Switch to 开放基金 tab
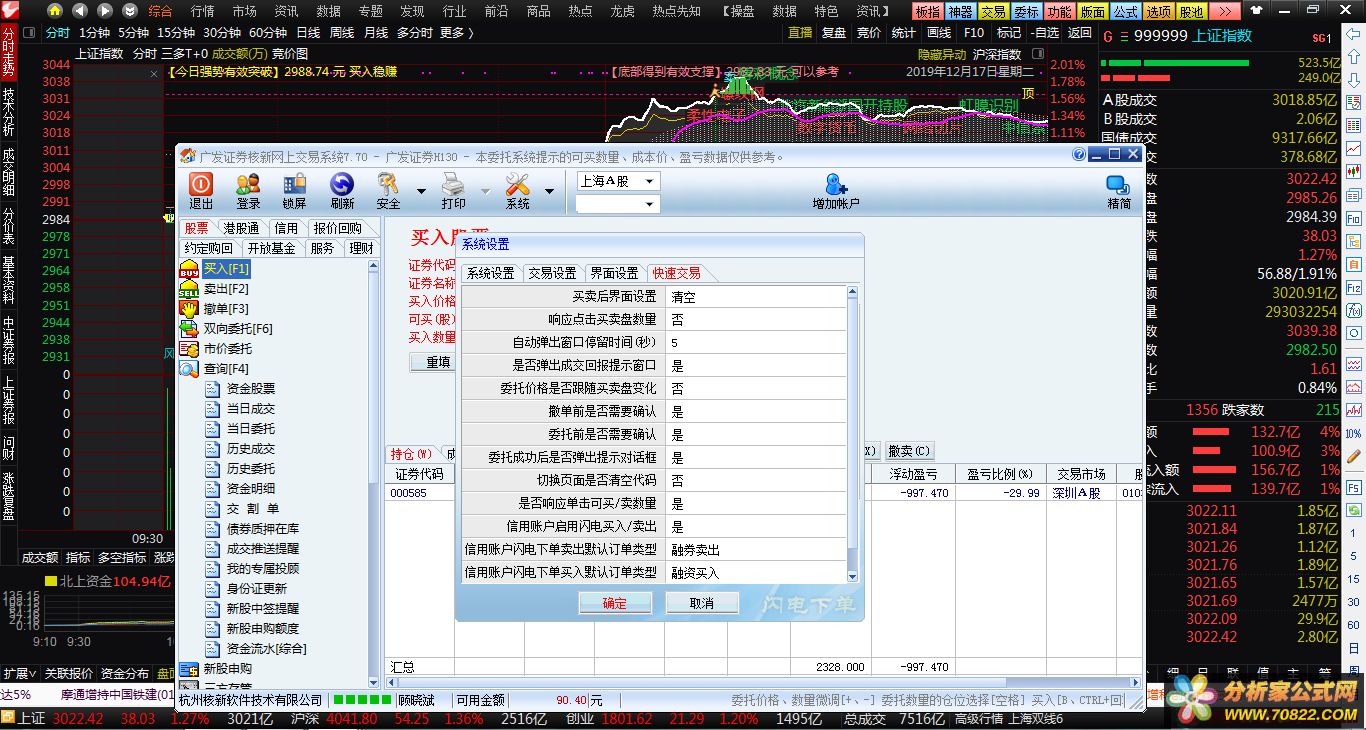This screenshot has height=730, width=1366. tap(272, 248)
